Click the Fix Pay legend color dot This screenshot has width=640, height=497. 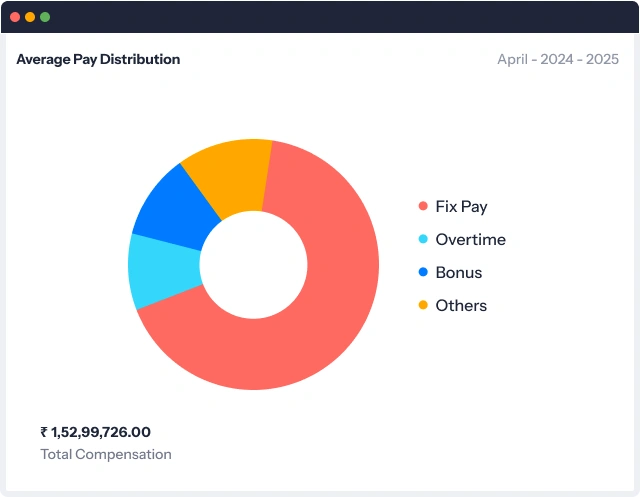pos(423,206)
